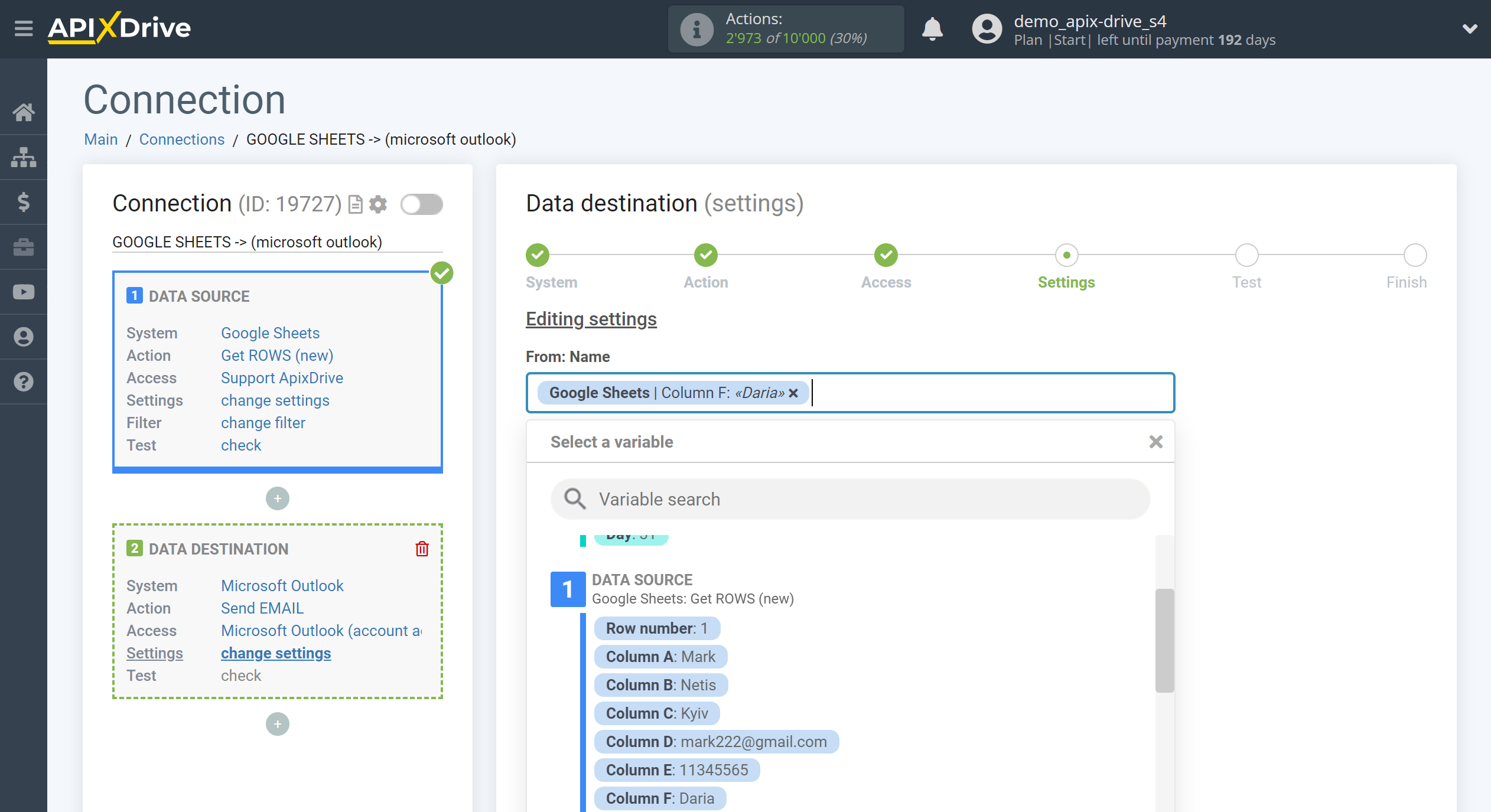Close the Select a variable panel
Screen dimensions: 1491x812
click(x=1155, y=442)
